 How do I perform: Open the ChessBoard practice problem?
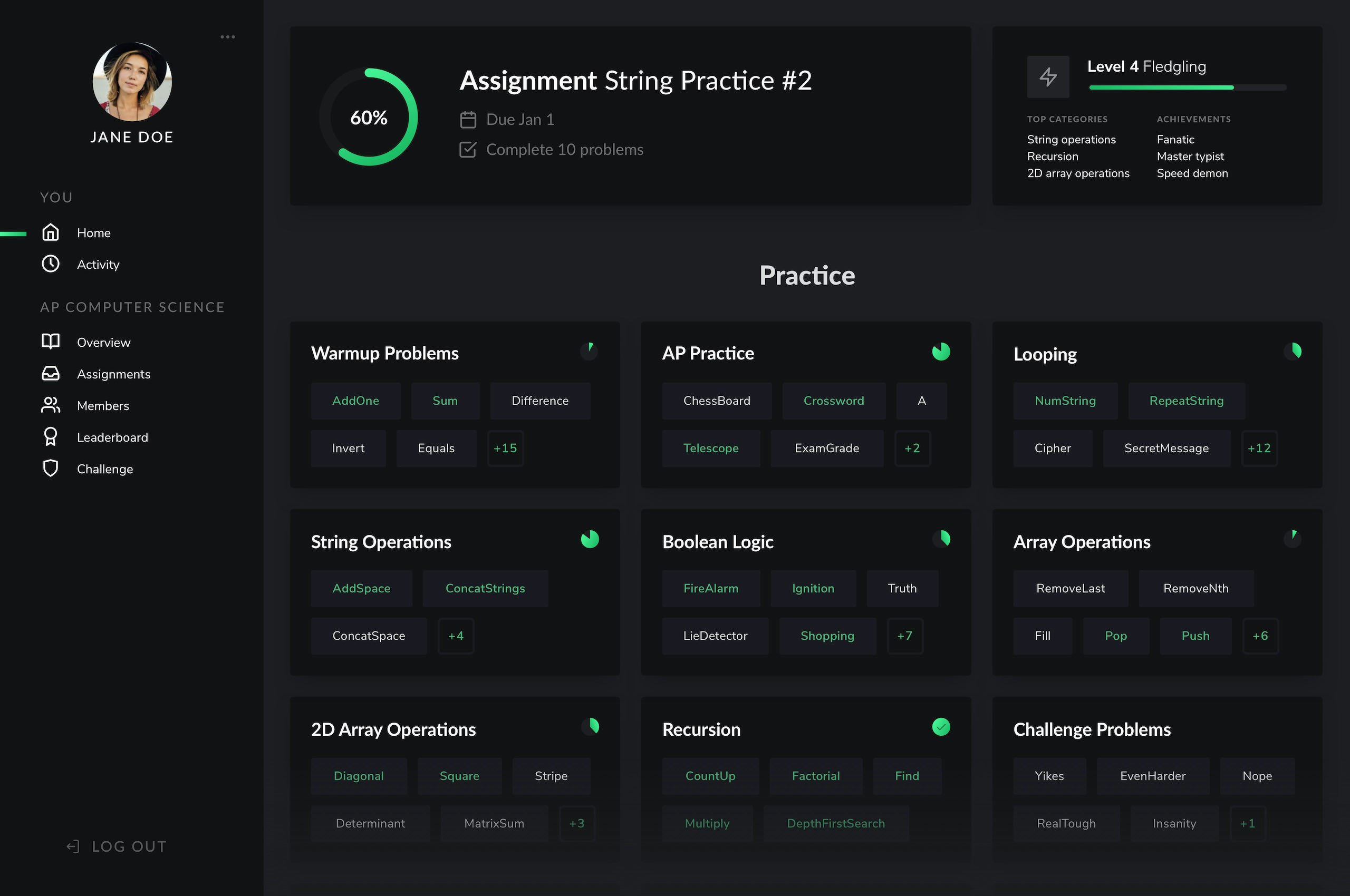717,401
